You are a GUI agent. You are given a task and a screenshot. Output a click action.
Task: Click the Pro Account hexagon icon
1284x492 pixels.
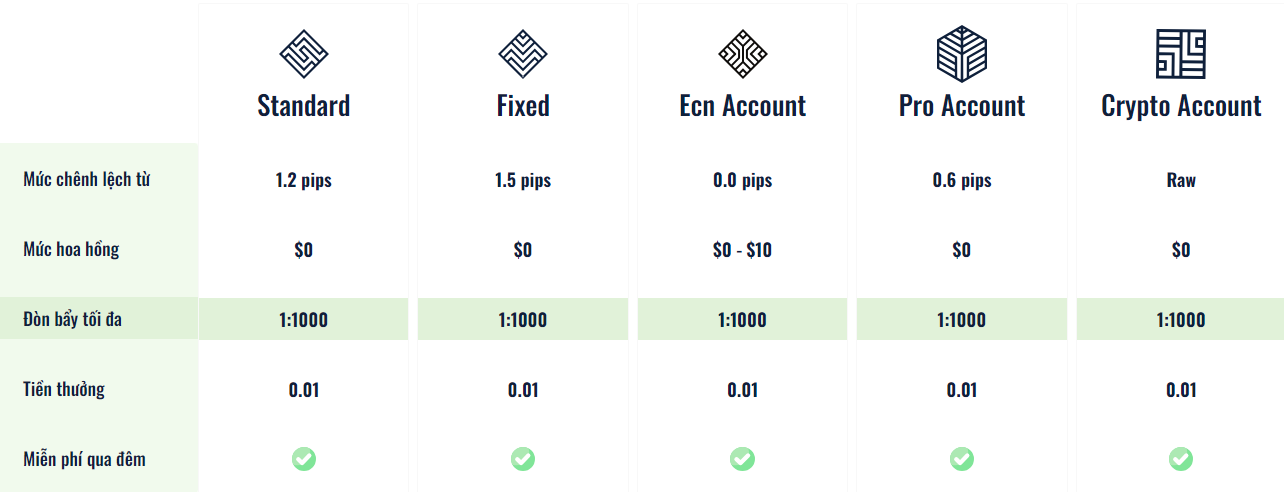[962, 53]
